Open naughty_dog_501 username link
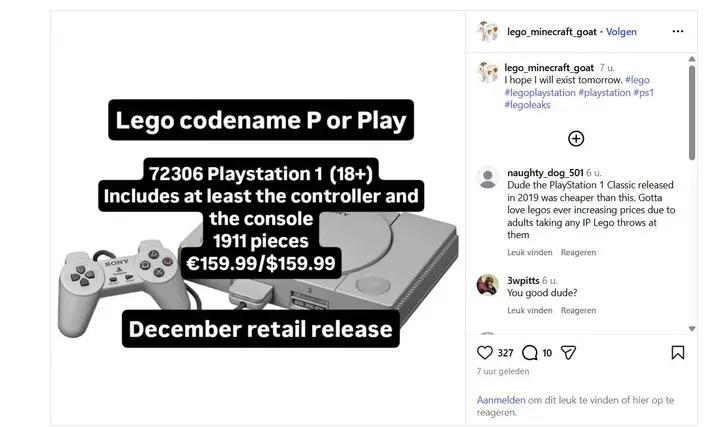Screen dimensions: 720x427 (x=545, y=173)
